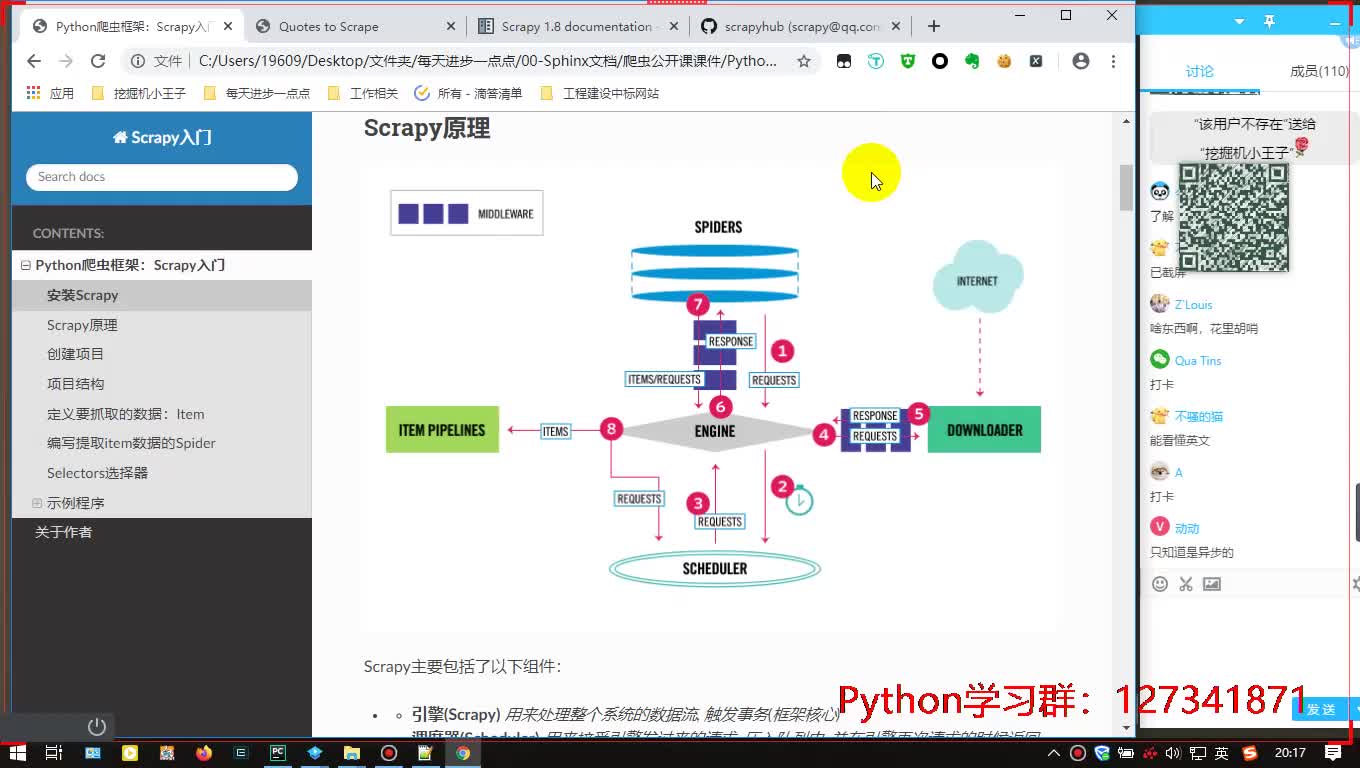1360x768 pixels.
Task: Open the Evernote elephant extension
Action: (972, 61)
